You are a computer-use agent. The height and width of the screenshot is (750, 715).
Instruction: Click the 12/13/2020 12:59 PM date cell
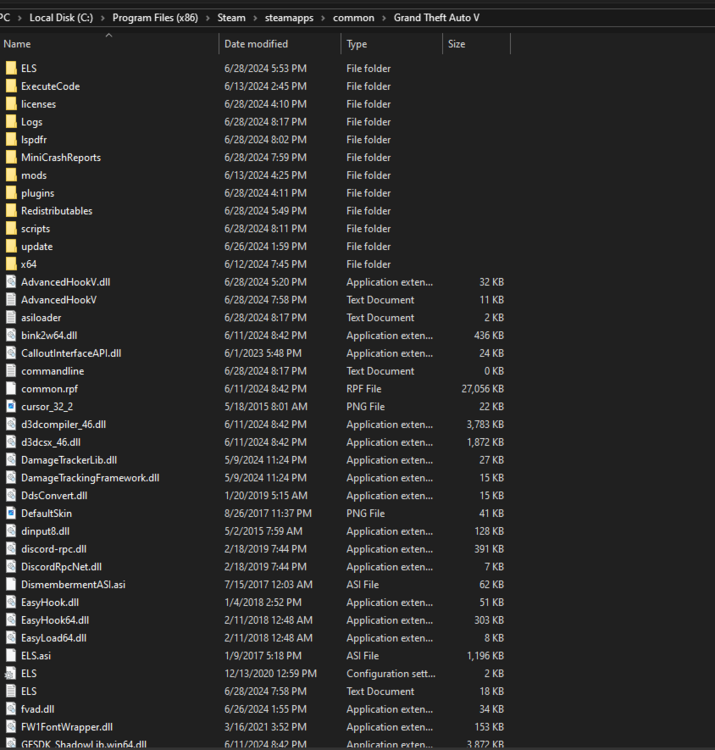(270, 673)
